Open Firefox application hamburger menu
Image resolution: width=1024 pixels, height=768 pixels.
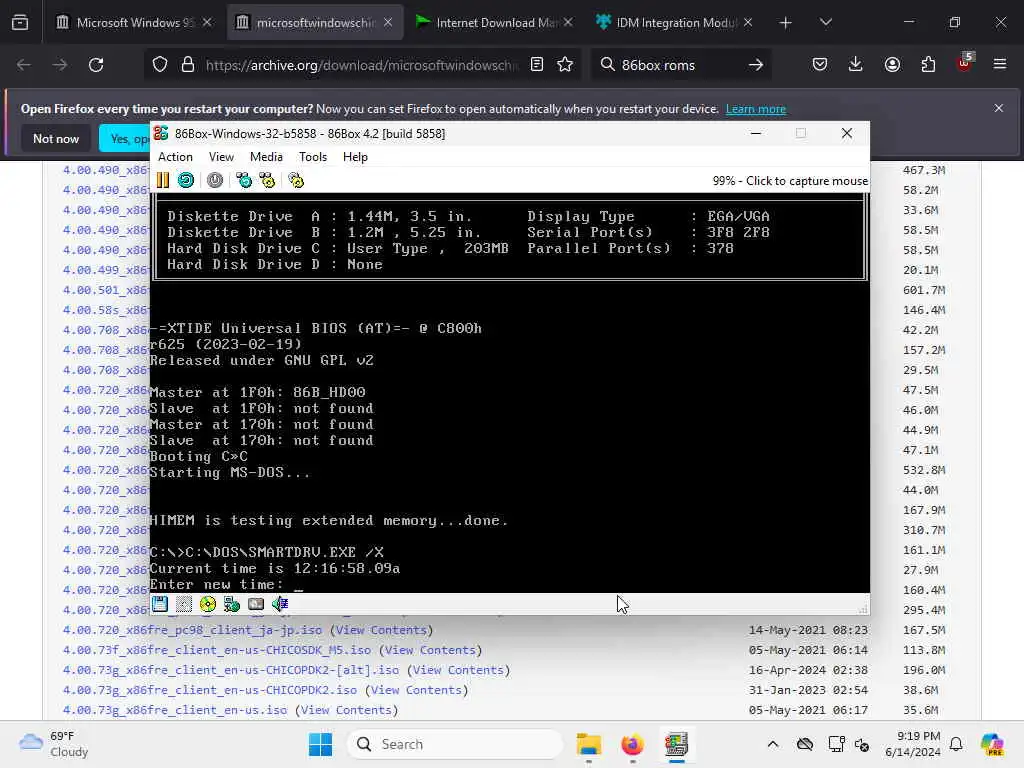(x=1000, y=65)
